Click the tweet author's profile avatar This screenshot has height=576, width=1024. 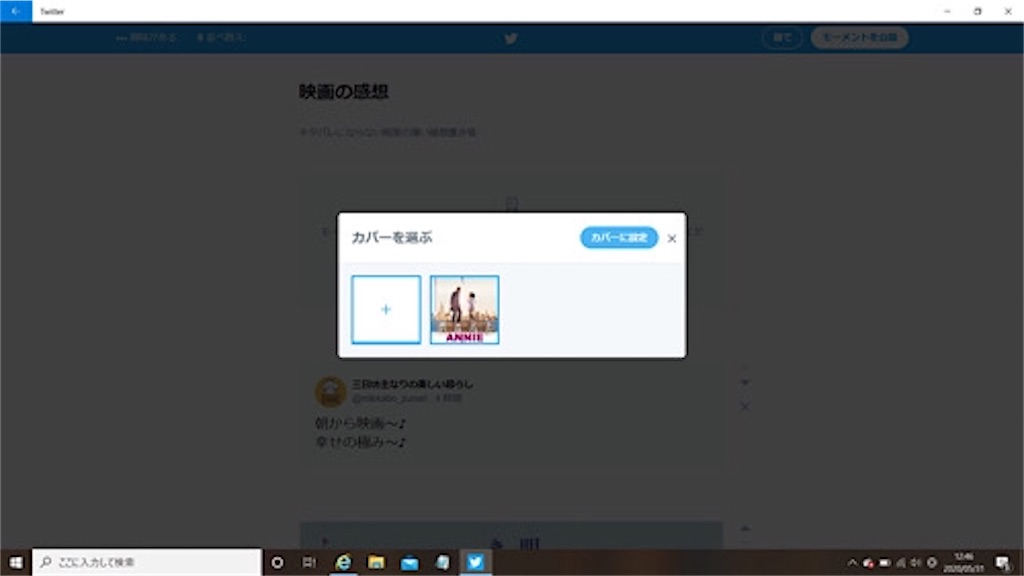[x=330, y=391]
